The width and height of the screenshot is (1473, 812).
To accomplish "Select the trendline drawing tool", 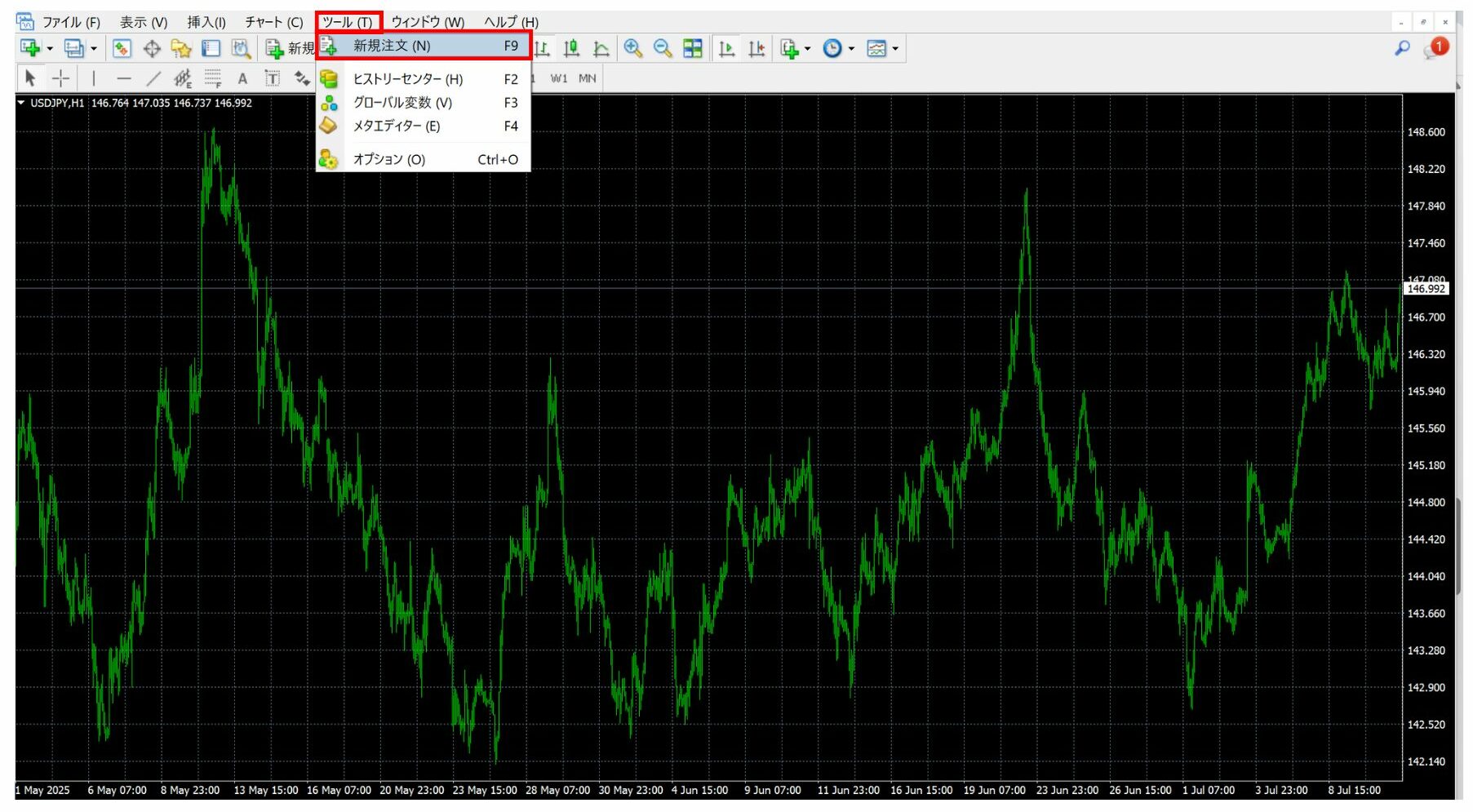I will pos(153,78).
